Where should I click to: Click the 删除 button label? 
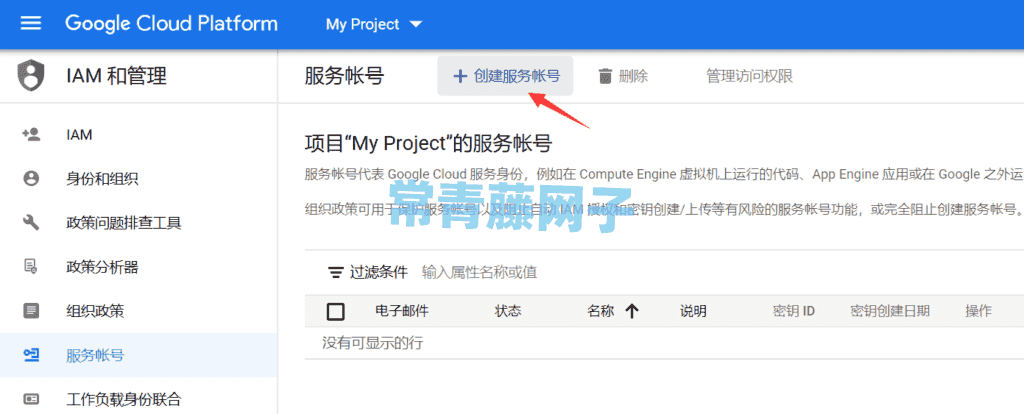pos(633,76)
